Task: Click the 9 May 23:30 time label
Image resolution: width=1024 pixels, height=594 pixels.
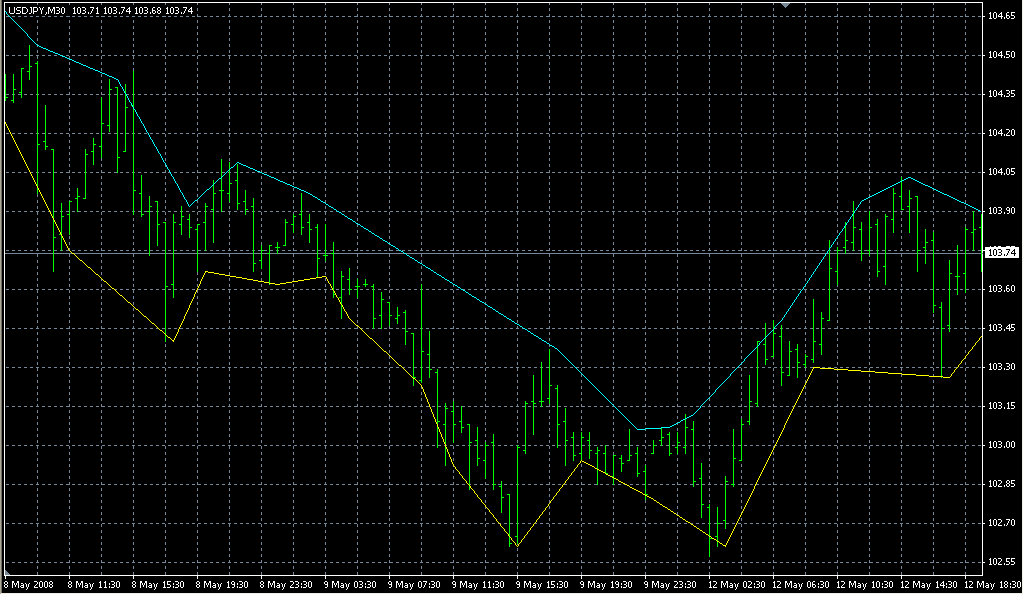Action: (671, 583)
